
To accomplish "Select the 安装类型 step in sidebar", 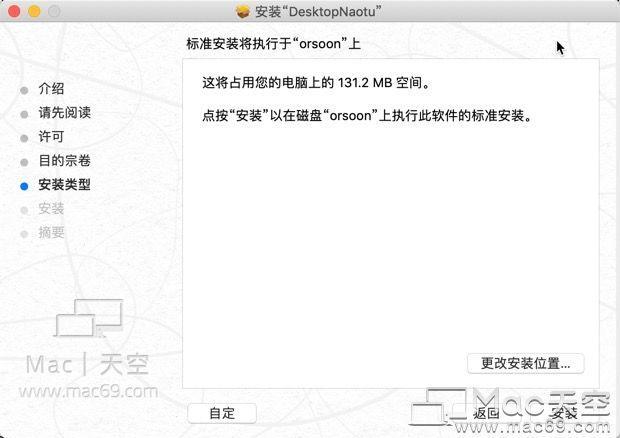I will tap(64, 185).
